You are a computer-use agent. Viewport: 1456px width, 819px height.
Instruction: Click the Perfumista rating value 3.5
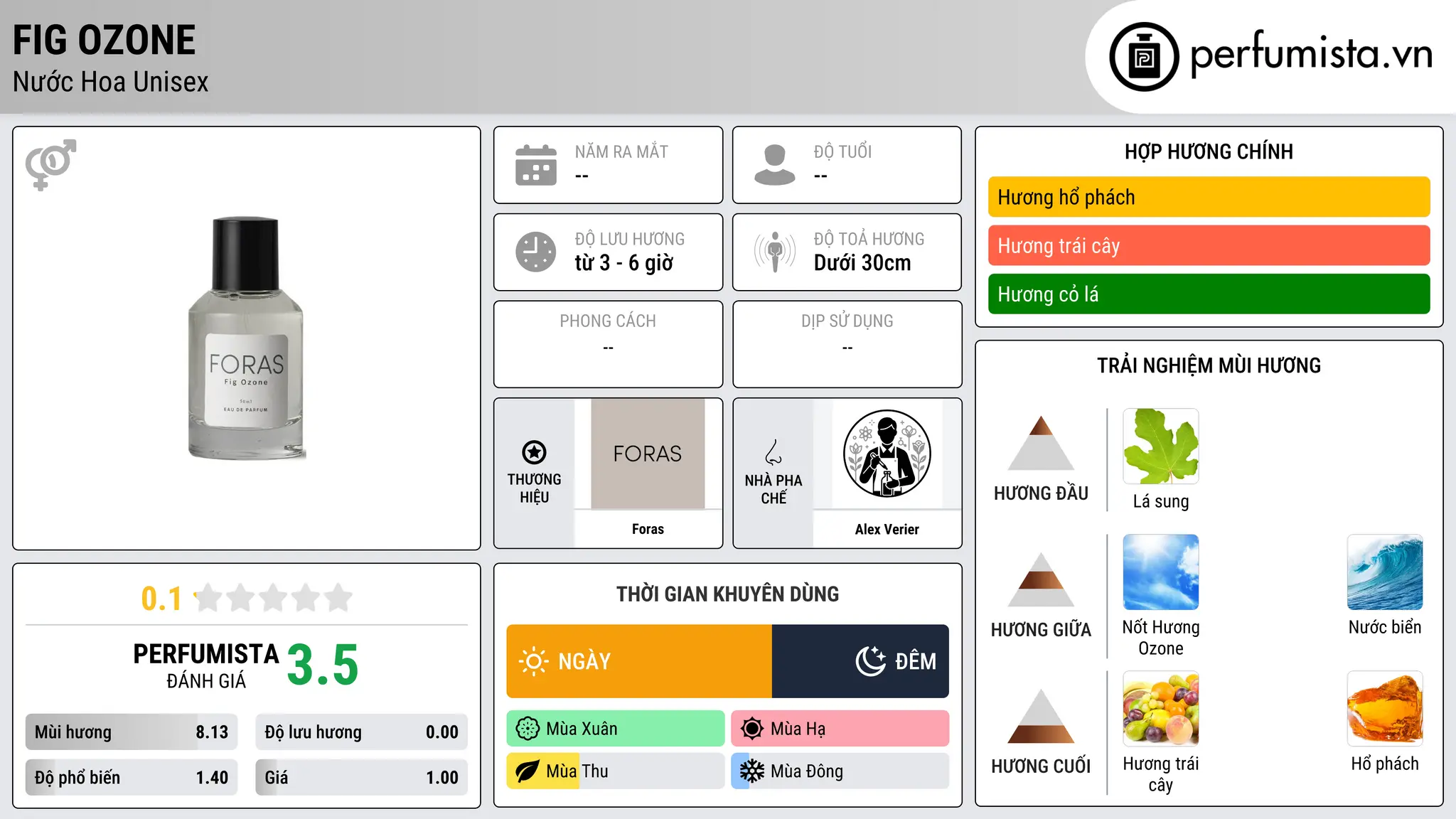(x=323, y=665)
